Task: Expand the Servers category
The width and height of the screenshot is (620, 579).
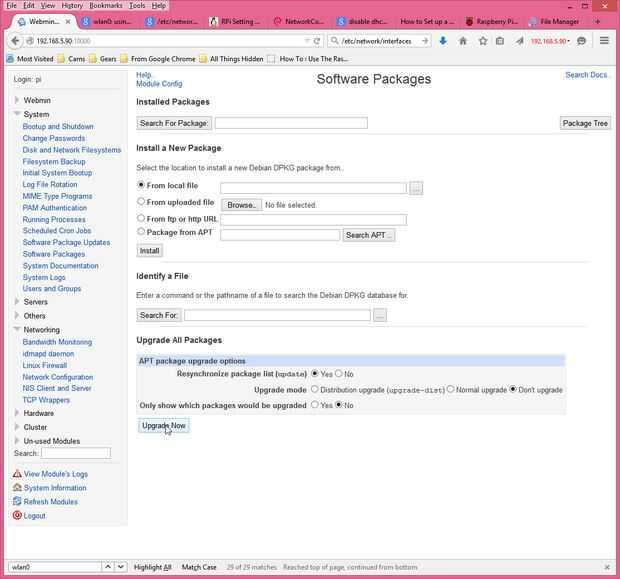Action: coord(17,301)
